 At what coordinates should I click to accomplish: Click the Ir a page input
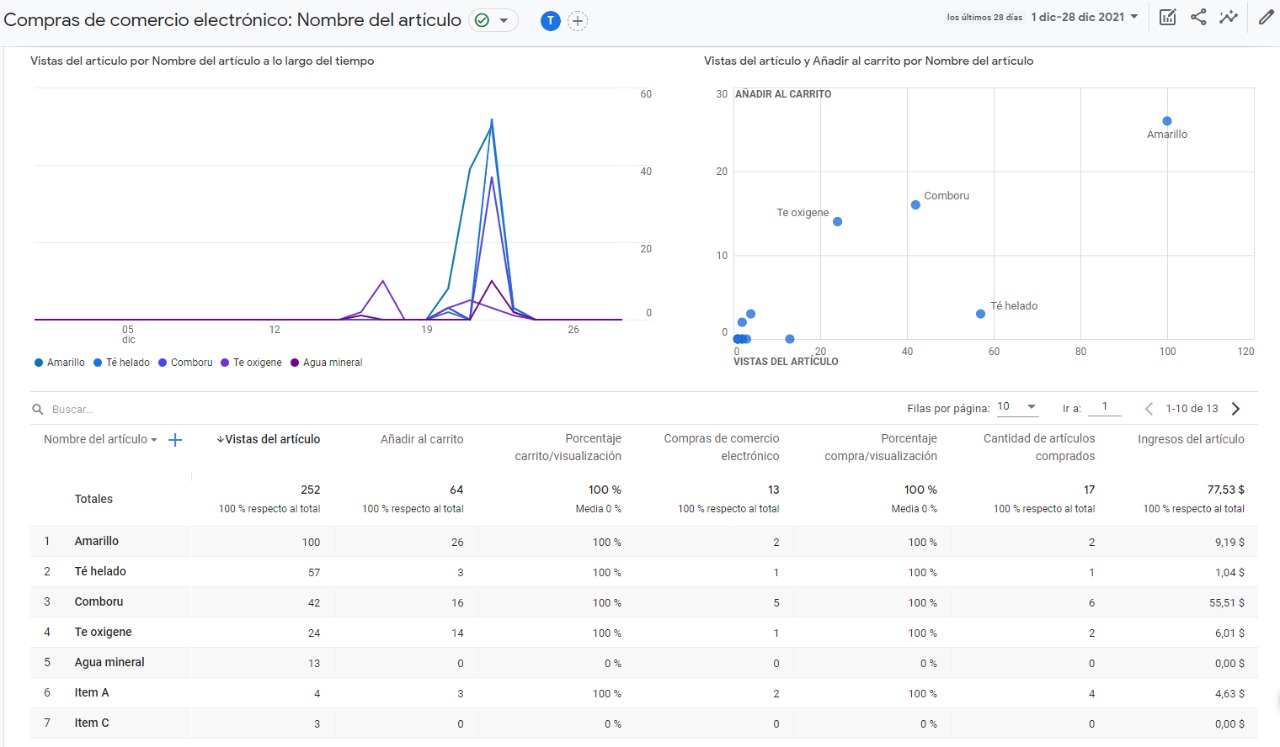coord(1104,408)
